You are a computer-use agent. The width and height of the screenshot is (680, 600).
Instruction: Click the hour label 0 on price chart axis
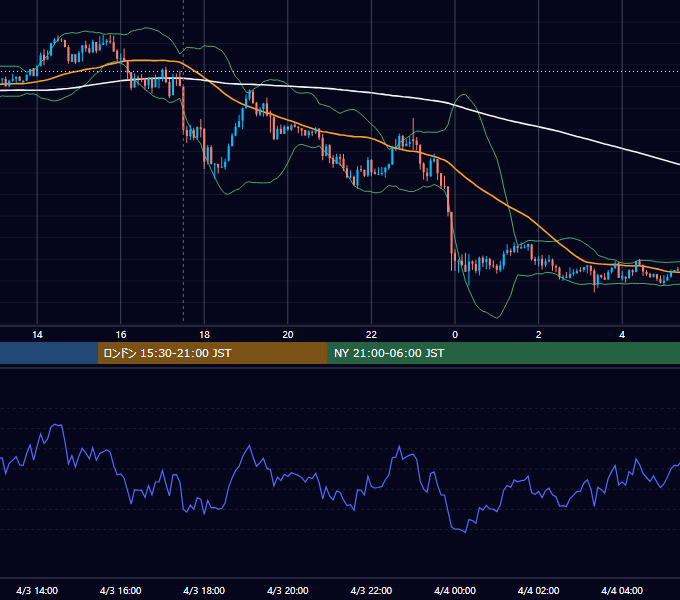(455, 335)
